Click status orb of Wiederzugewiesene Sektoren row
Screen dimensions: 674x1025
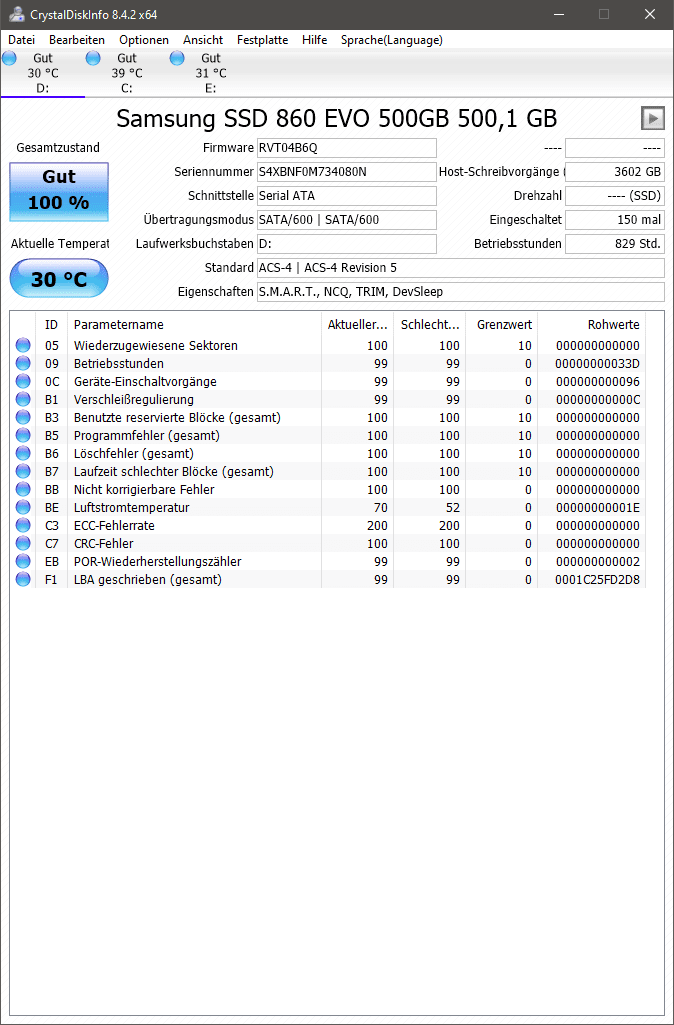point(23,345)
